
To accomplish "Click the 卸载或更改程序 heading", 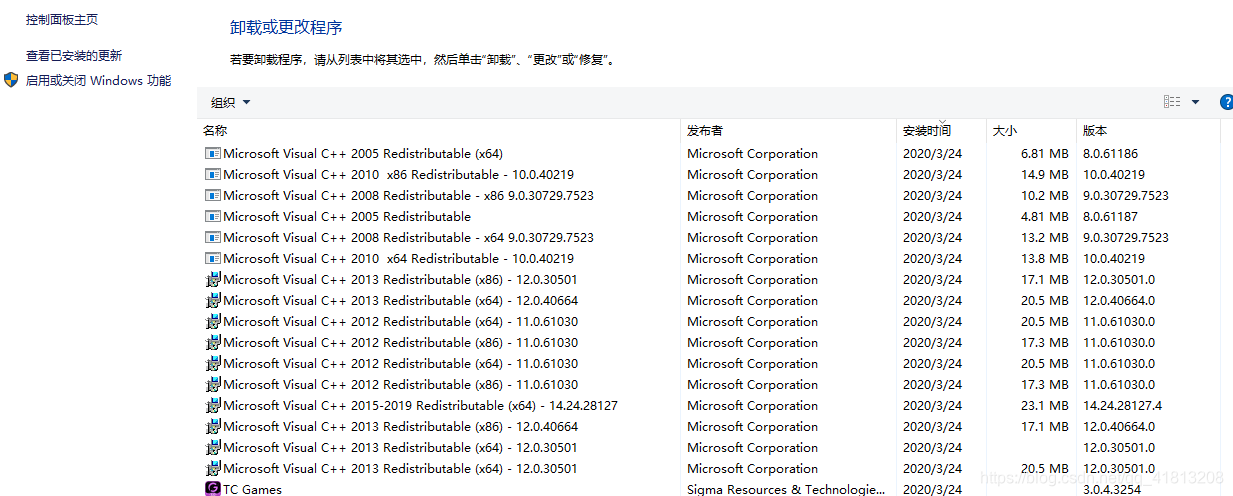I will [x=286, y=27].
